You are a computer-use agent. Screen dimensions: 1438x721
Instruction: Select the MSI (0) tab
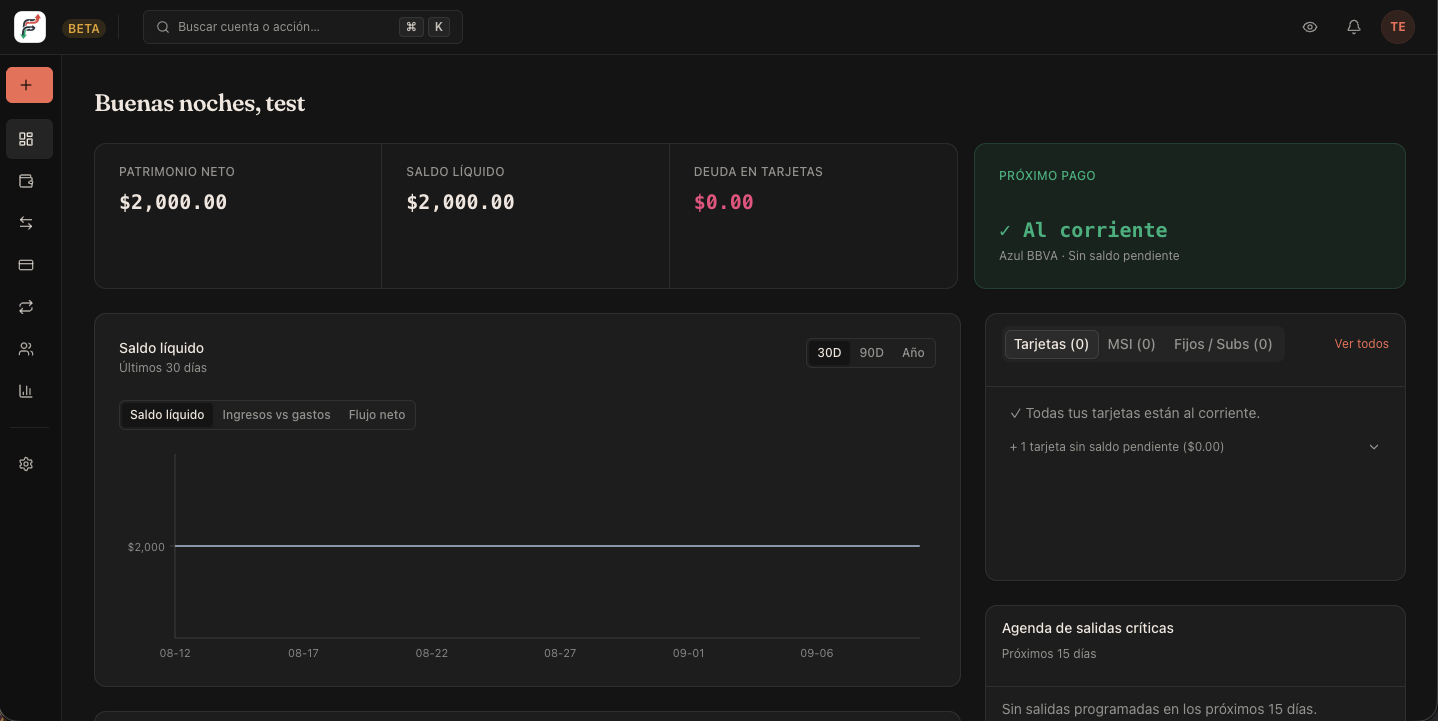(1132, 344)
